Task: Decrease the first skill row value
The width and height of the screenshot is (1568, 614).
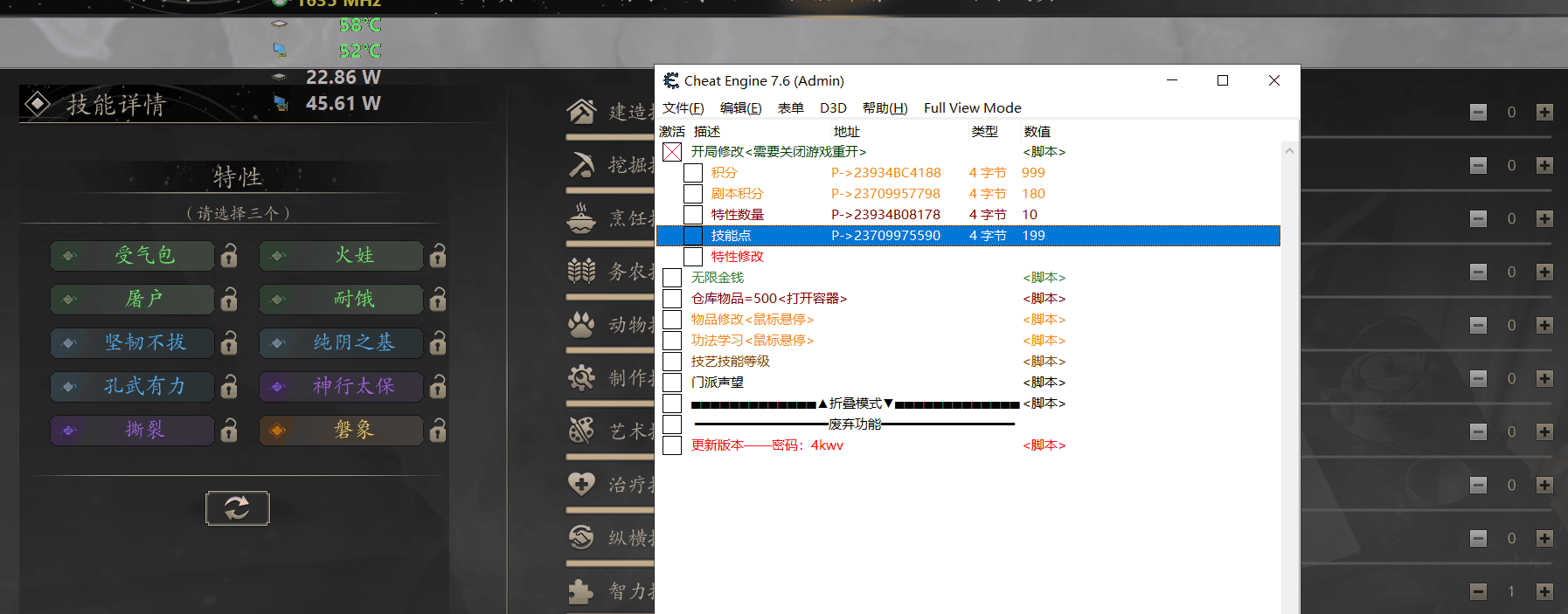Action: pyautogui.click(x=1478, y=112)
